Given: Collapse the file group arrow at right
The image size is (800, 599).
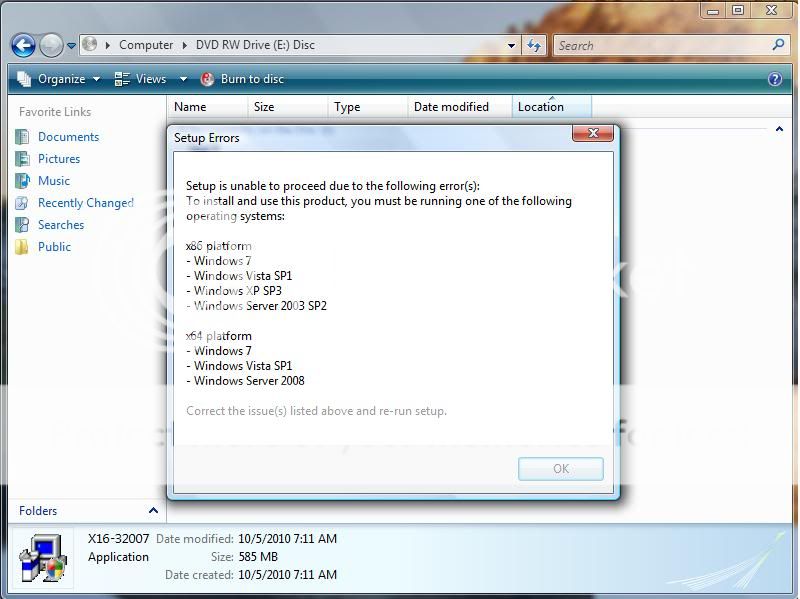Looking at the screenshot, I should [779, 129].
